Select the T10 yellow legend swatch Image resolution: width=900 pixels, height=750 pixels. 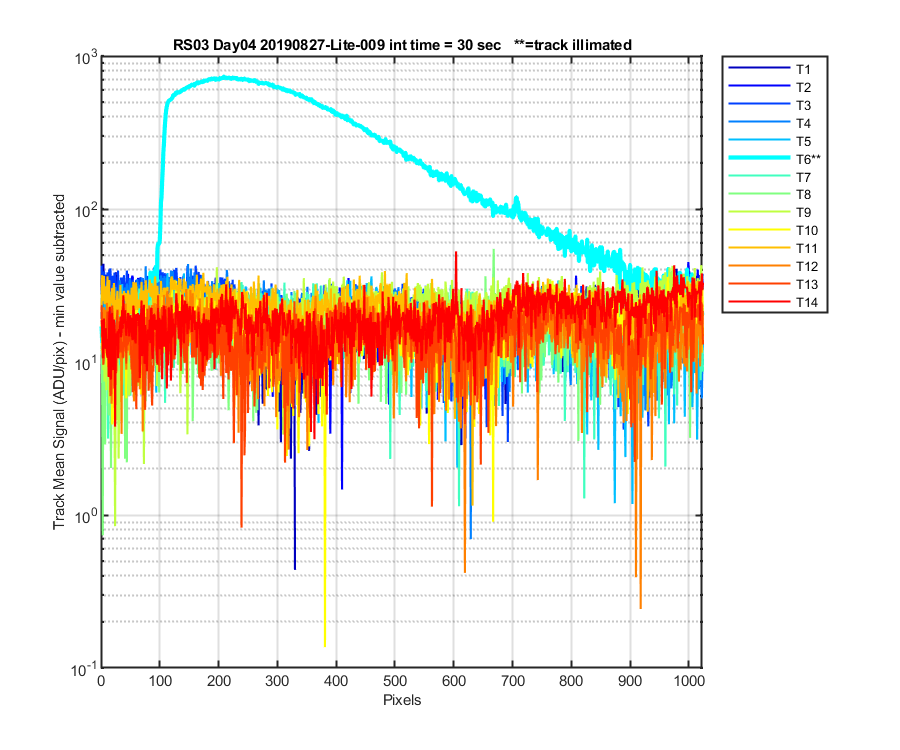tap(759, 230)
